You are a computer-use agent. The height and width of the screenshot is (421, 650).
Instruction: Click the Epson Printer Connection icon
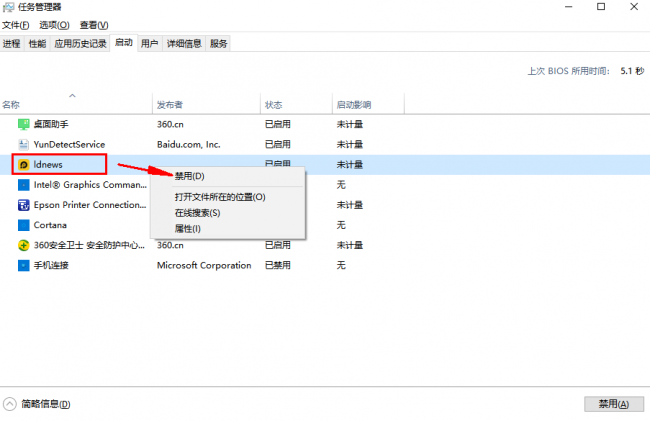click(24, 205)
